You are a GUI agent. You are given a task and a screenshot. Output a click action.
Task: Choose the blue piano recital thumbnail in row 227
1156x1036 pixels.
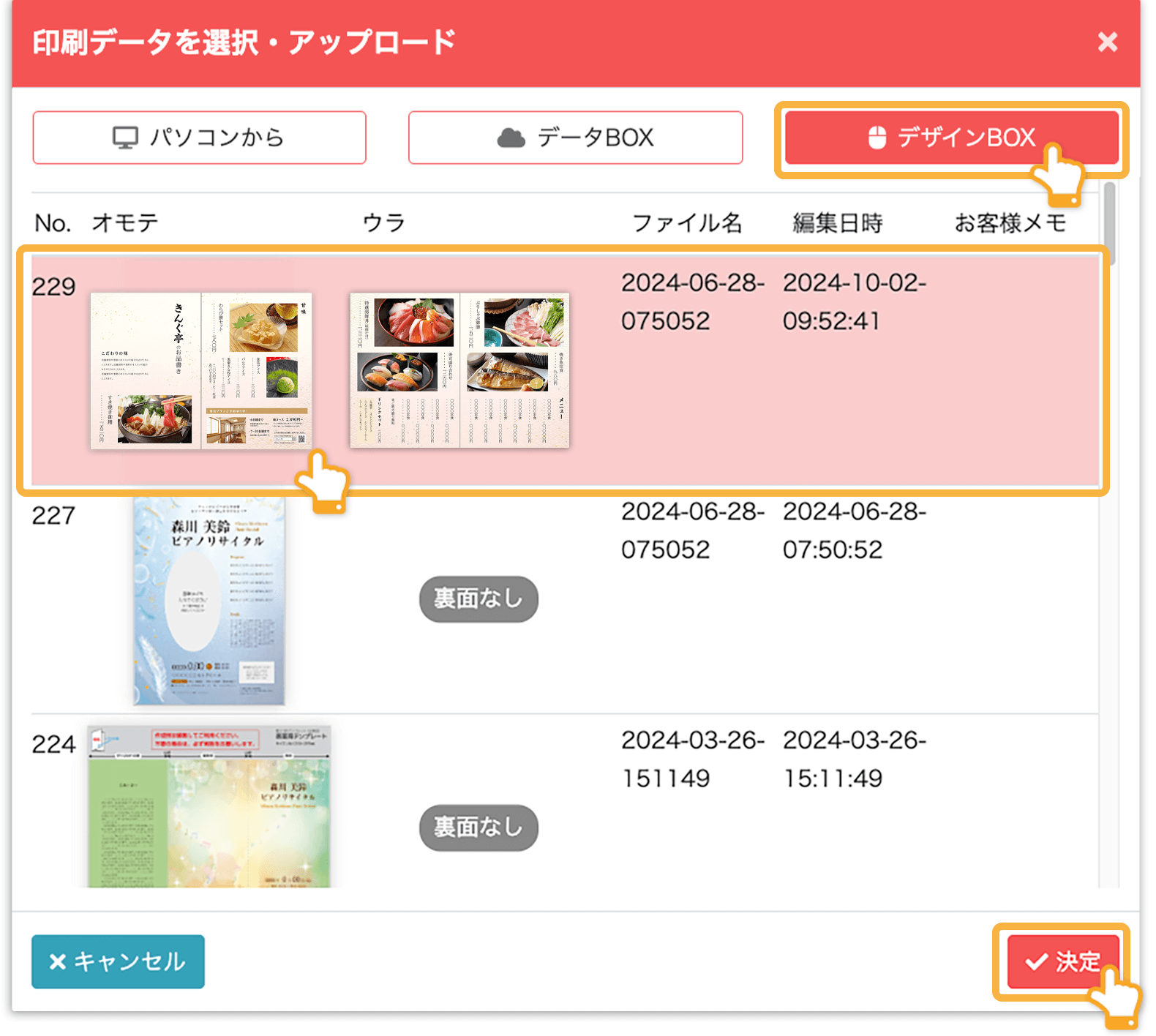click(209, 601)
